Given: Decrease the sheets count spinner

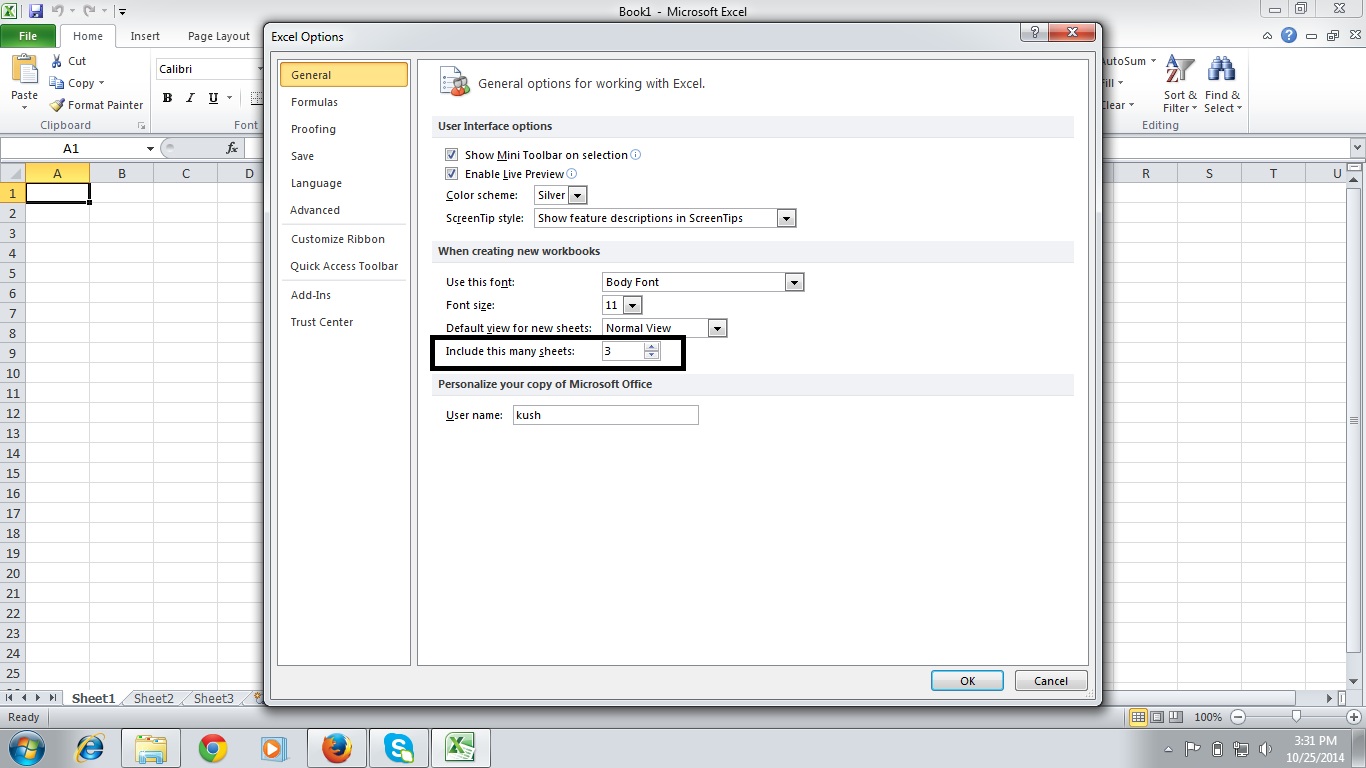Looking at the screenshot, I should click(652, 355).
